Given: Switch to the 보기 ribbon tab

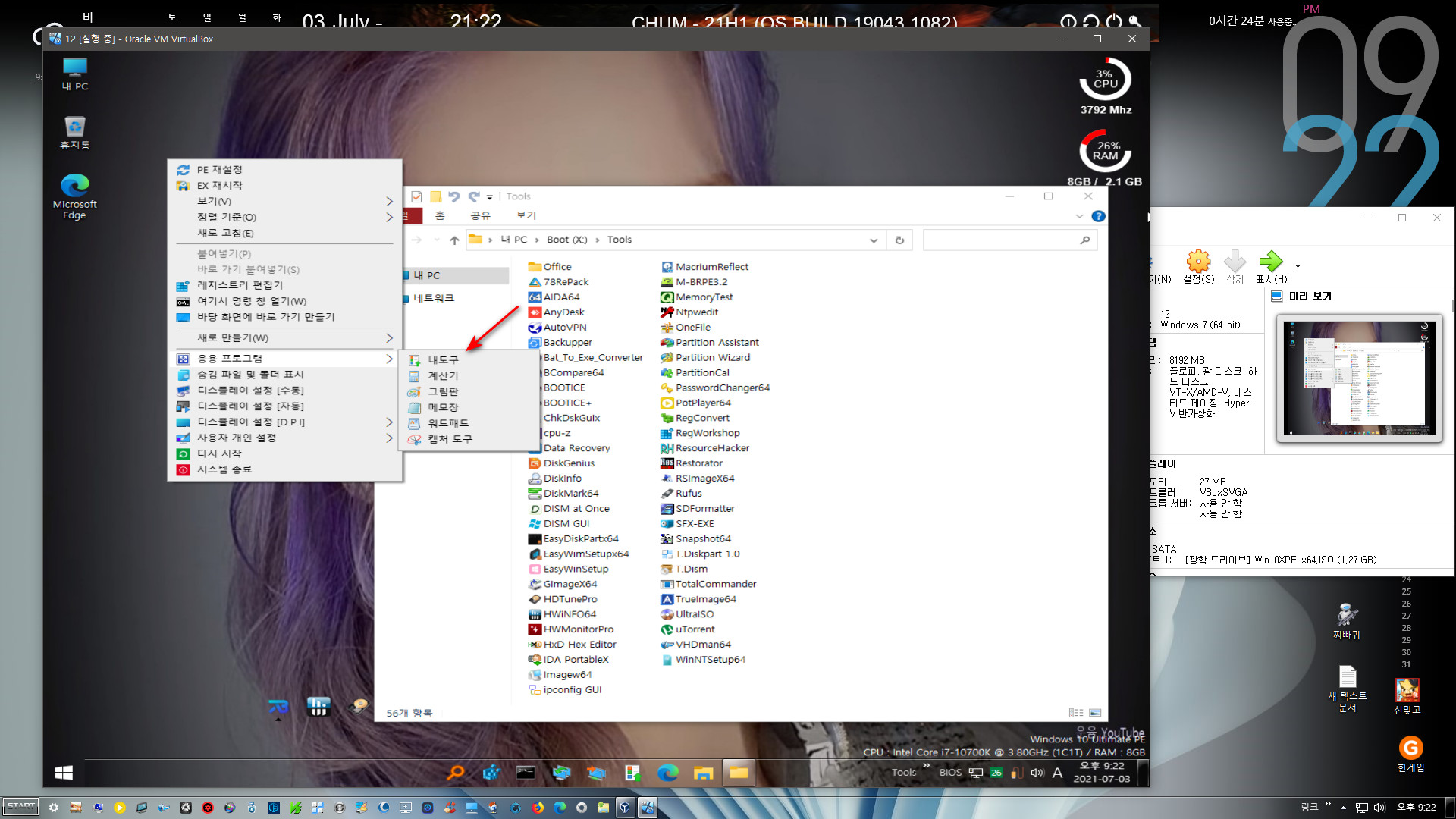Looking at the screenshot, I should point(526,216).
